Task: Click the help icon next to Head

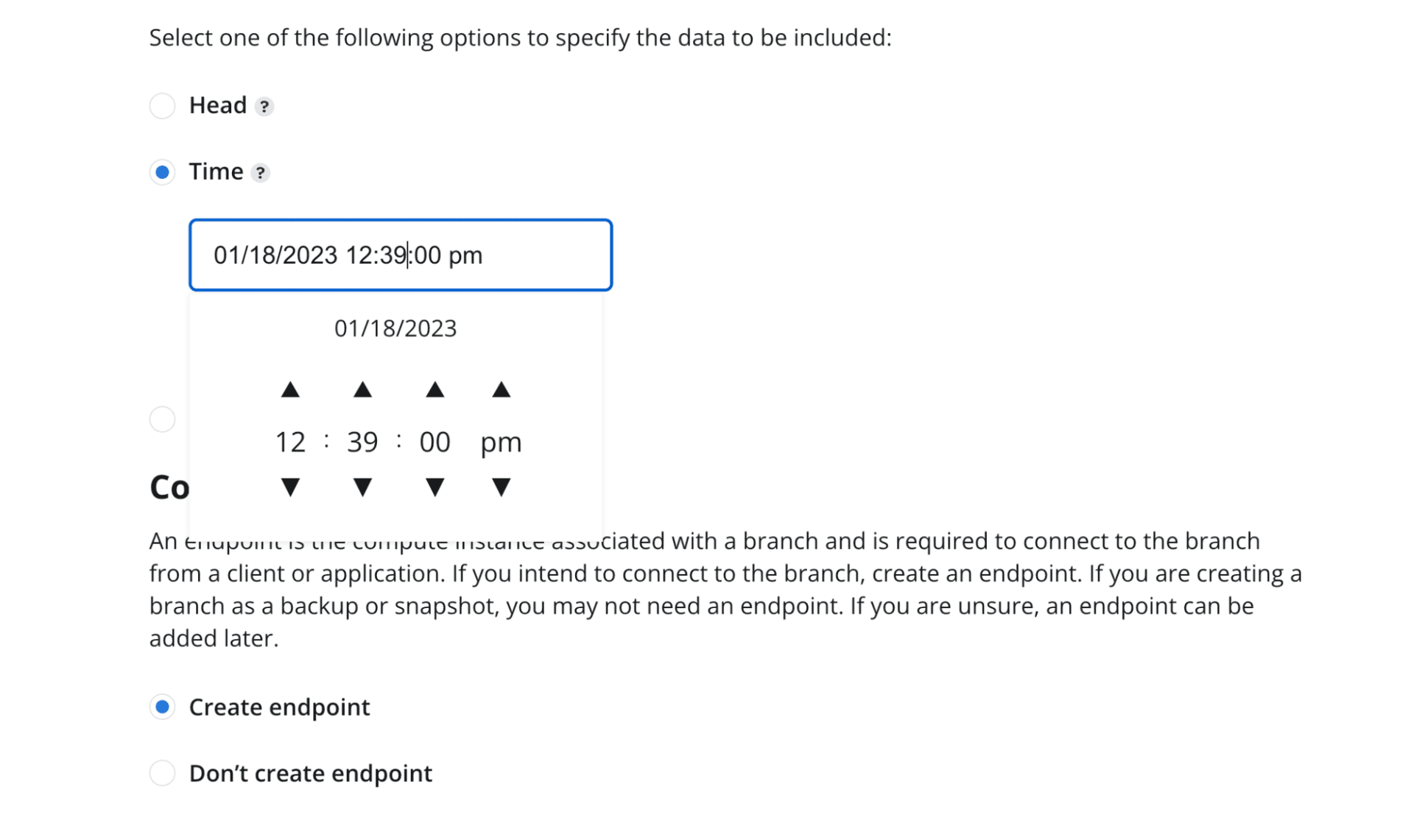Action: click(264, 107)
